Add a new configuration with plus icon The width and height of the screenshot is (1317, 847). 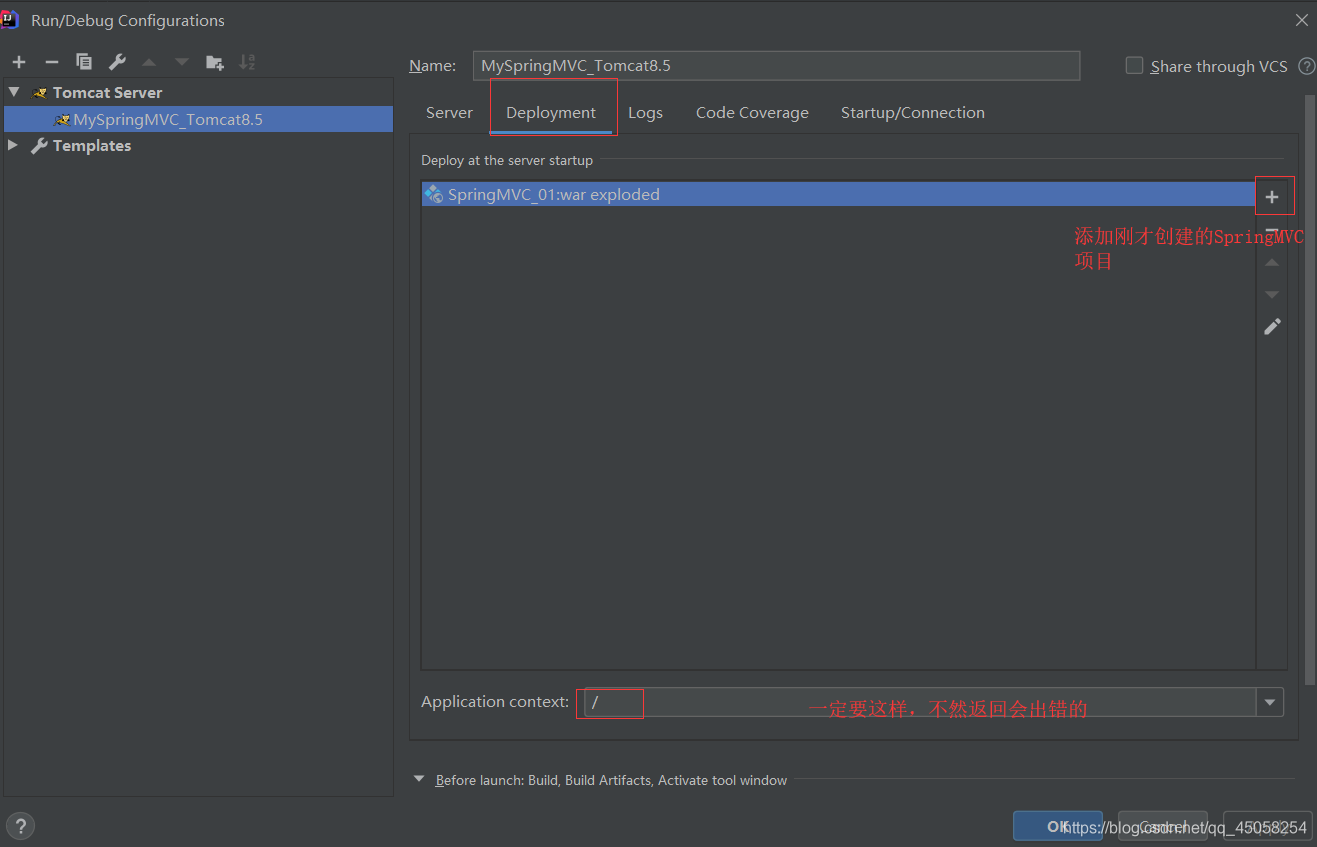tap(19, 62)
